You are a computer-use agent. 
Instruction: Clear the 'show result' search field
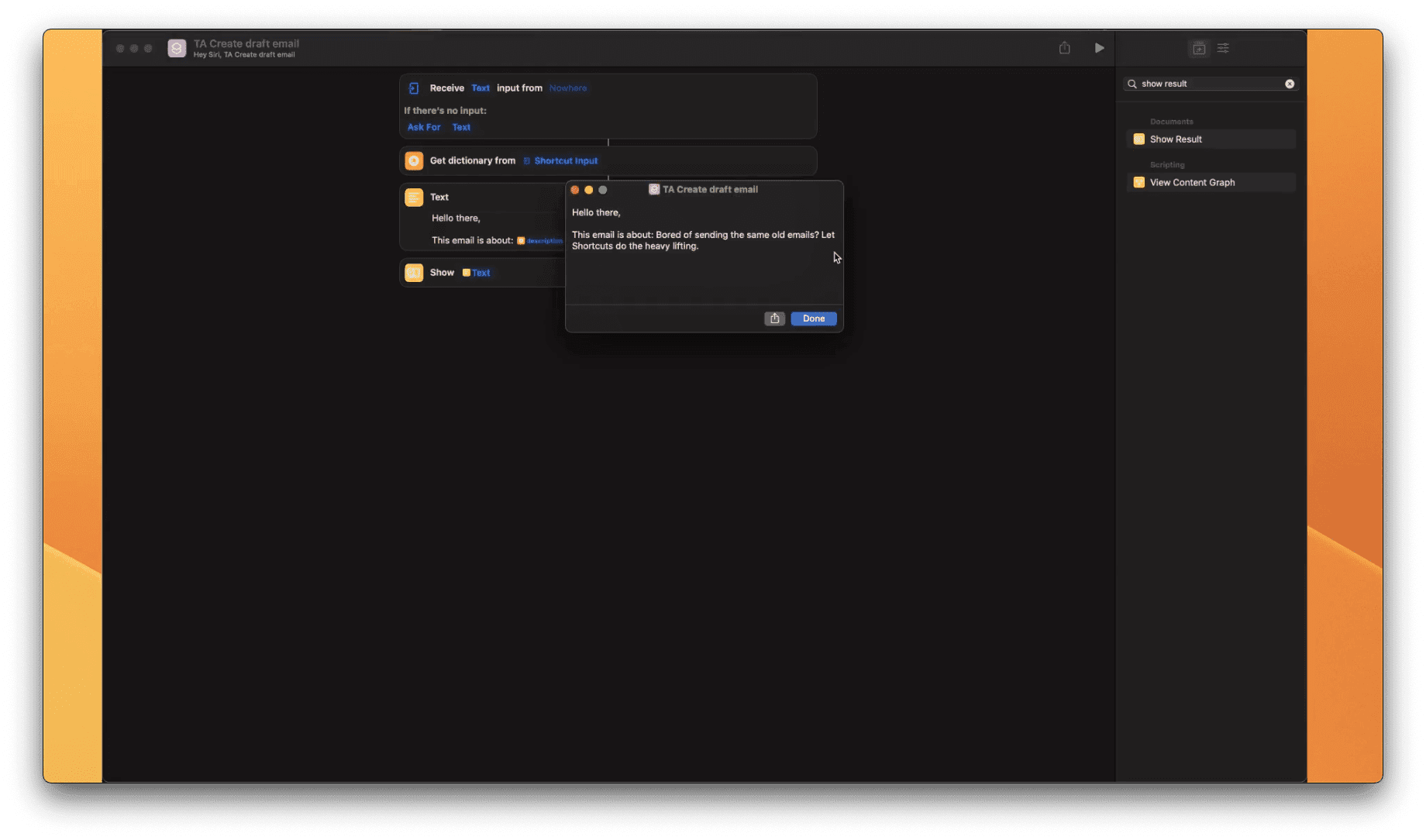tap(1290, 84)
